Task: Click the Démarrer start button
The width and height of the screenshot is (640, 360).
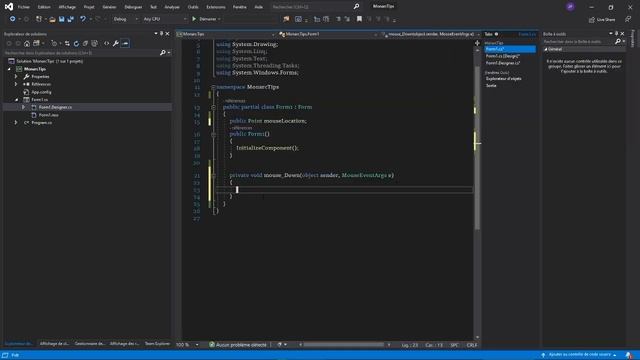Action: tap(207, 19)
